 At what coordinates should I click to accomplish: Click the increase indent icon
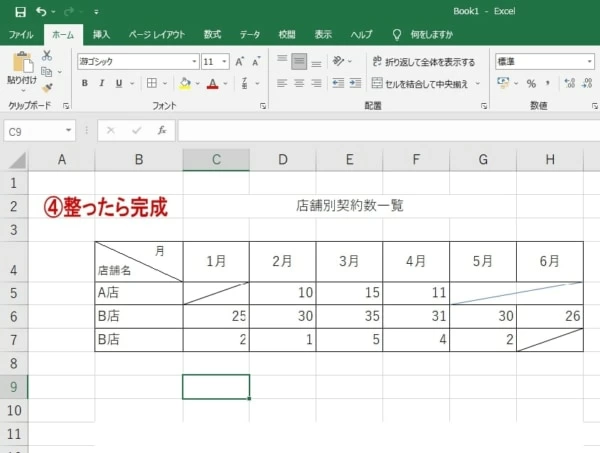[x=355, y=83]
